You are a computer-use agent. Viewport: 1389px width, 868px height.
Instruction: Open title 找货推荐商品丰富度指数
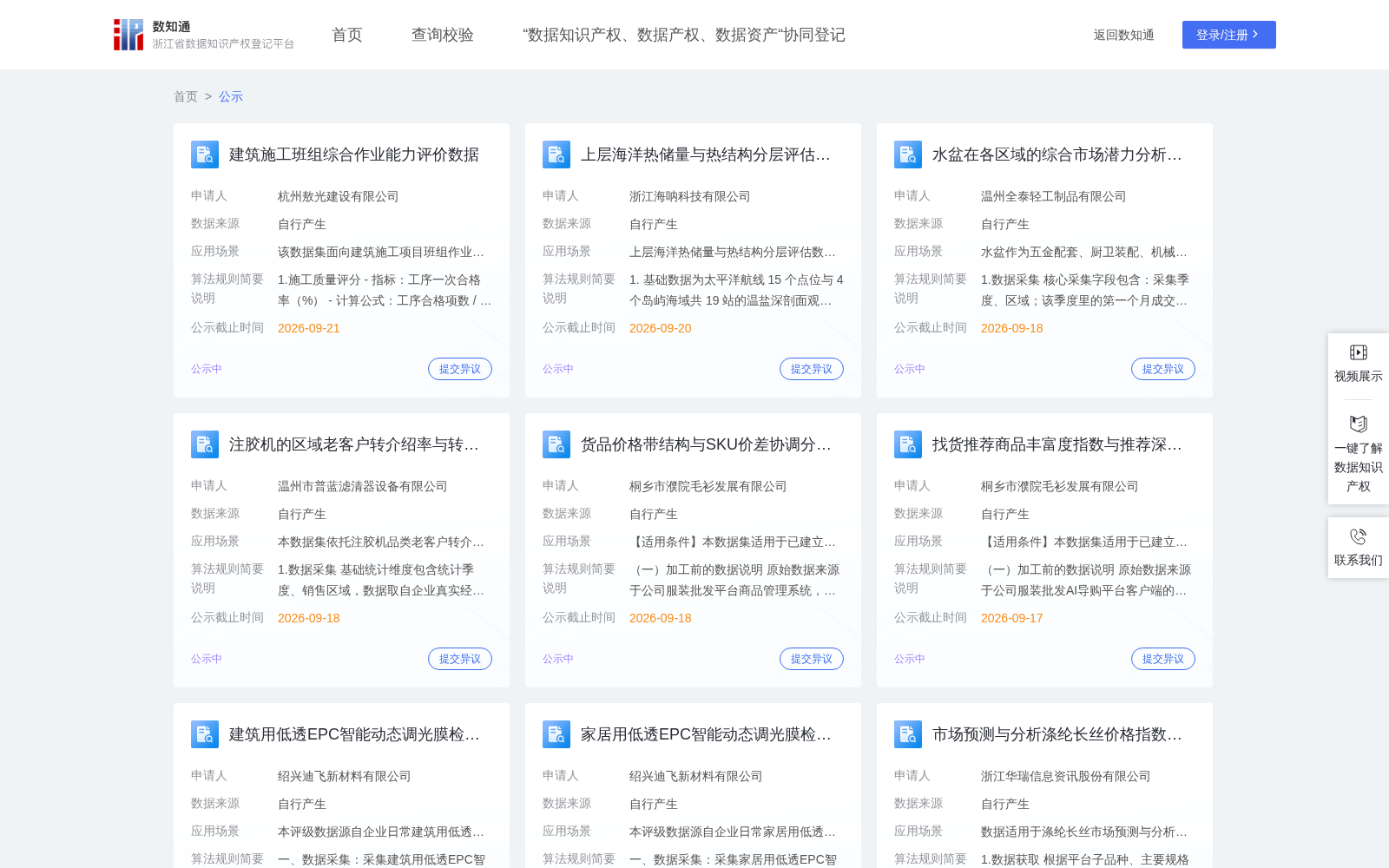1057,444
